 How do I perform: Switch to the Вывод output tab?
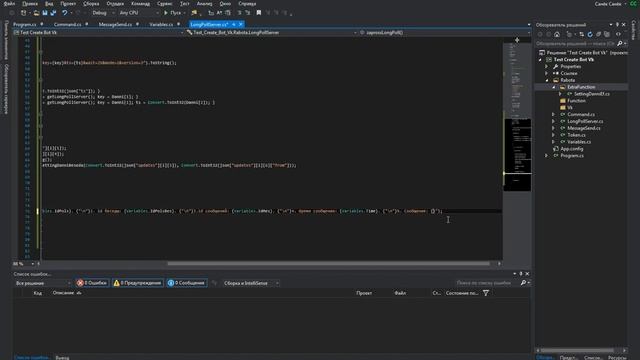coord(62,358)
